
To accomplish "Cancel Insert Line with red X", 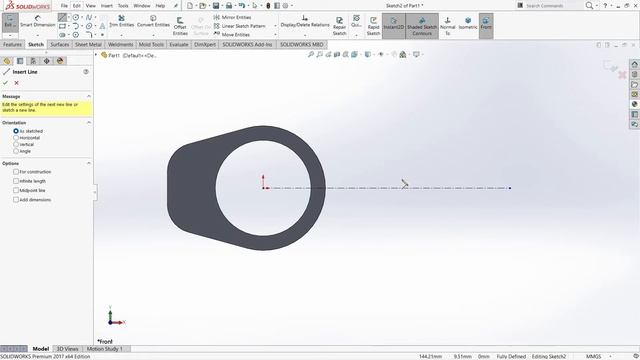I will click(17, 83).
